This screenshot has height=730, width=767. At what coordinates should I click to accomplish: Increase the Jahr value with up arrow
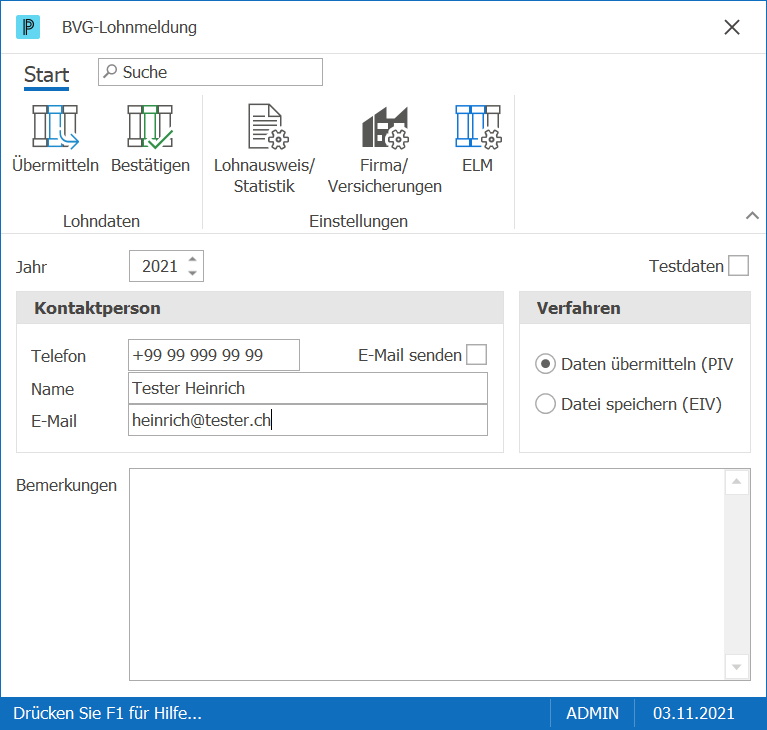(x=193, y=259)
